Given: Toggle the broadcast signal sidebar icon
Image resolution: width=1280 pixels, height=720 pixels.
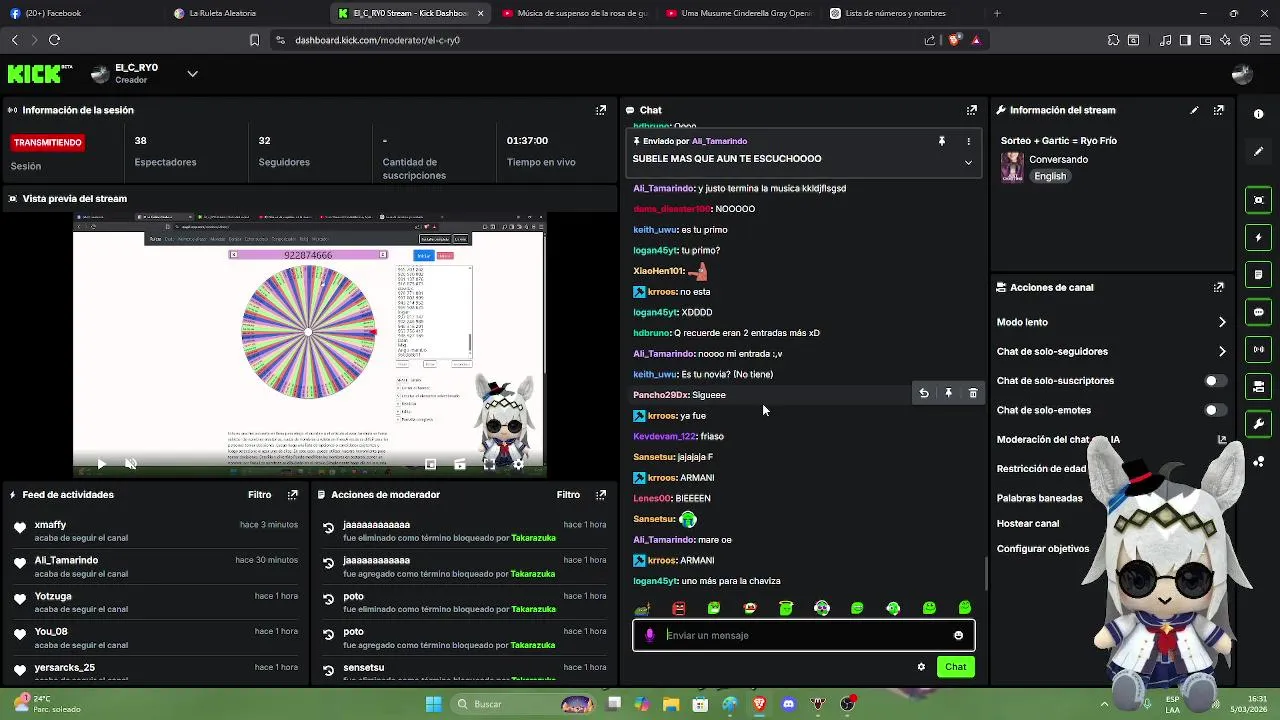Looking at the screenshot, I should [1259, 349].
